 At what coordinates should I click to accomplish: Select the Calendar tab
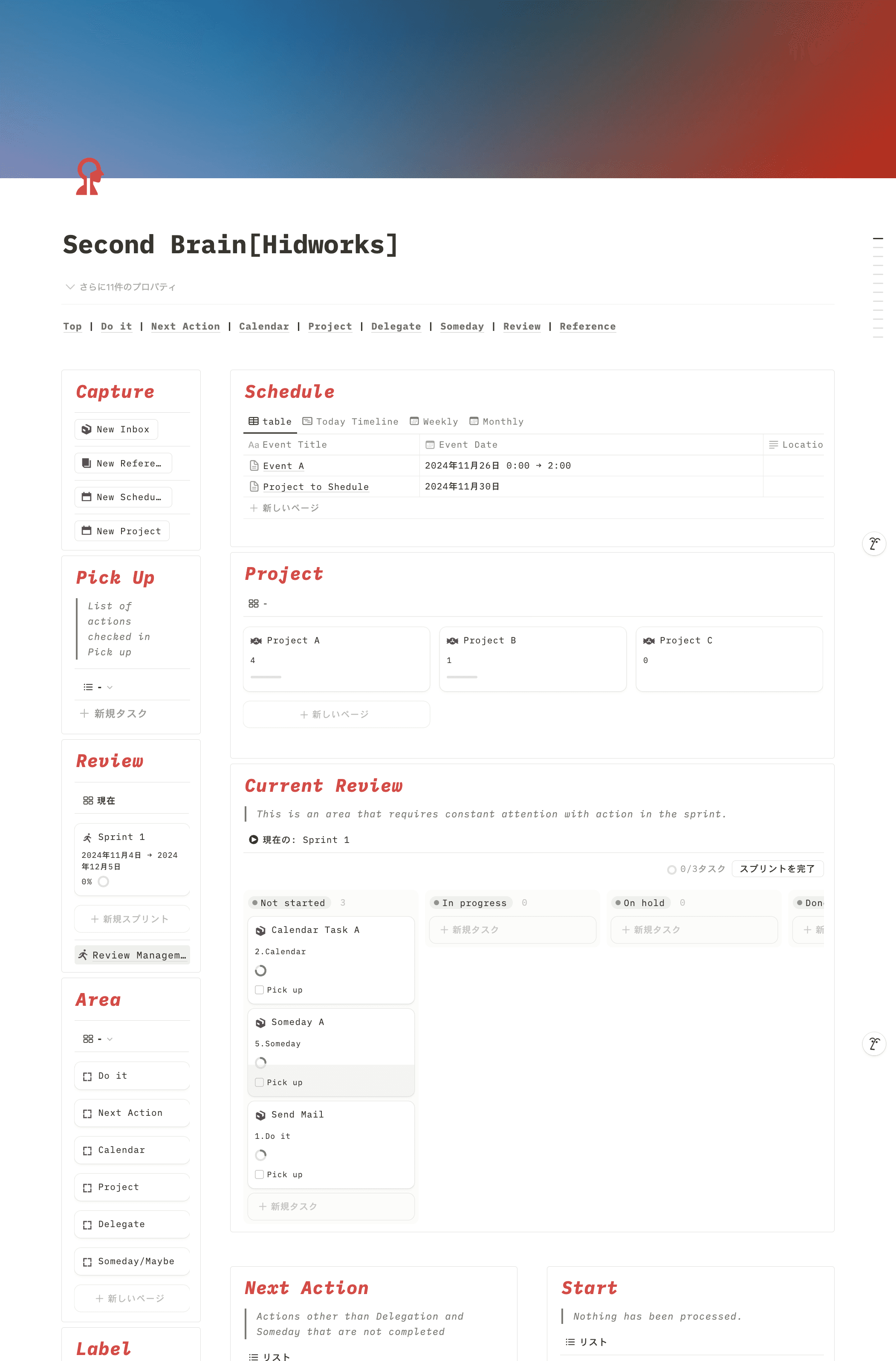262,326
